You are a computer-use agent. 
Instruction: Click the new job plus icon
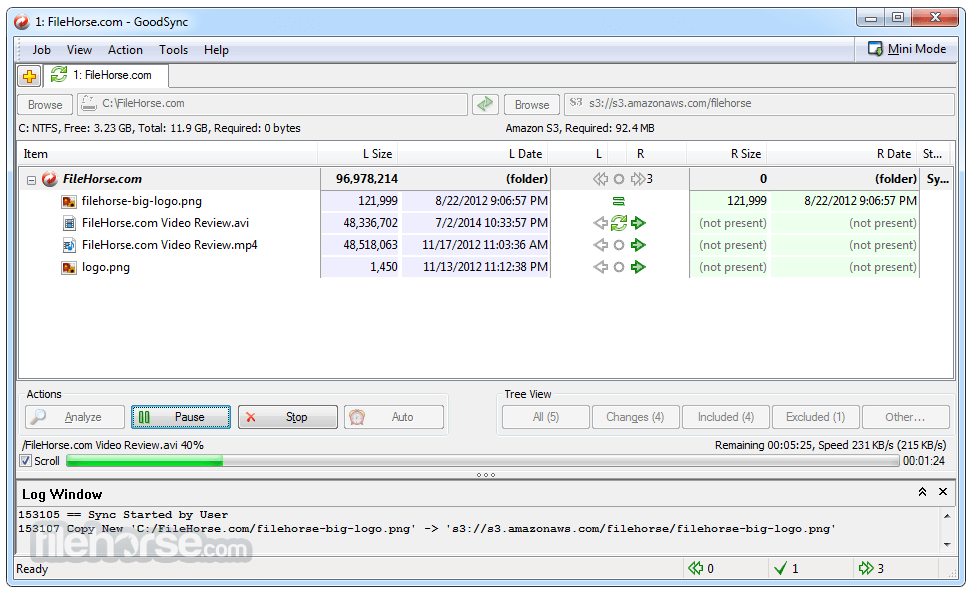(x=29, y=76)
